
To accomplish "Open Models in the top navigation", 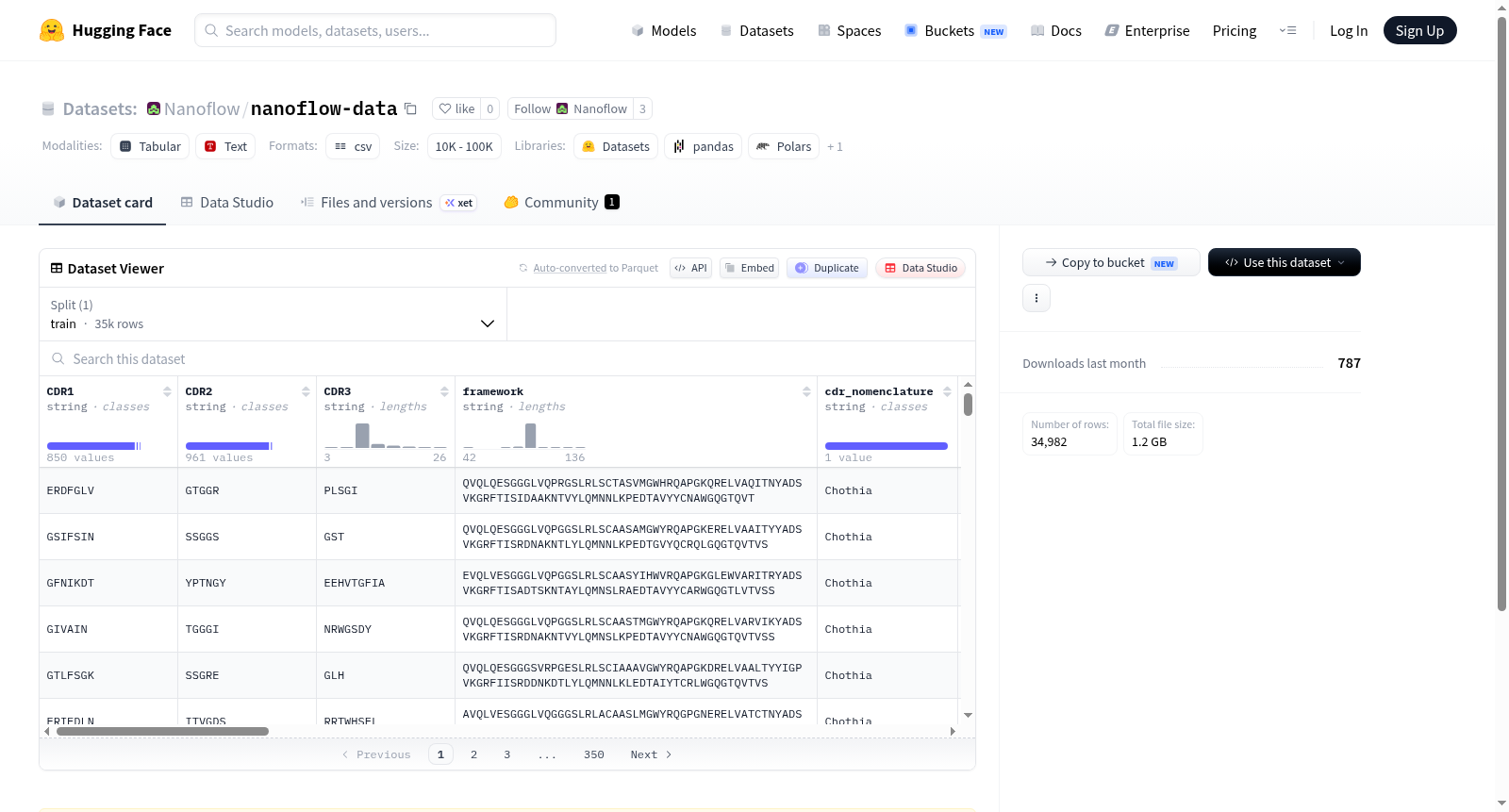I will (x=664, y=31).
